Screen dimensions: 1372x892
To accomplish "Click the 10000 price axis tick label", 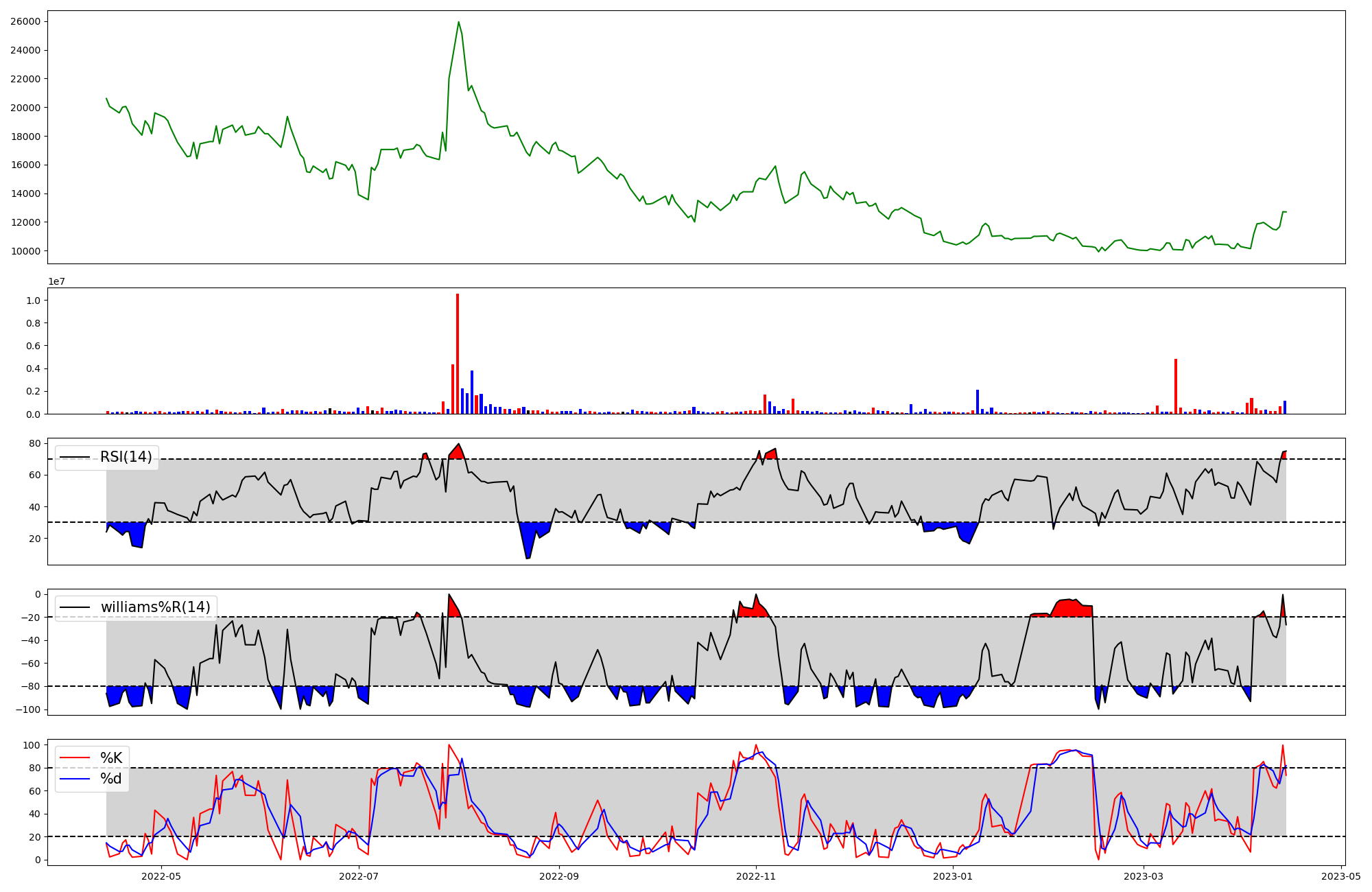I will (x=25, y=251).
